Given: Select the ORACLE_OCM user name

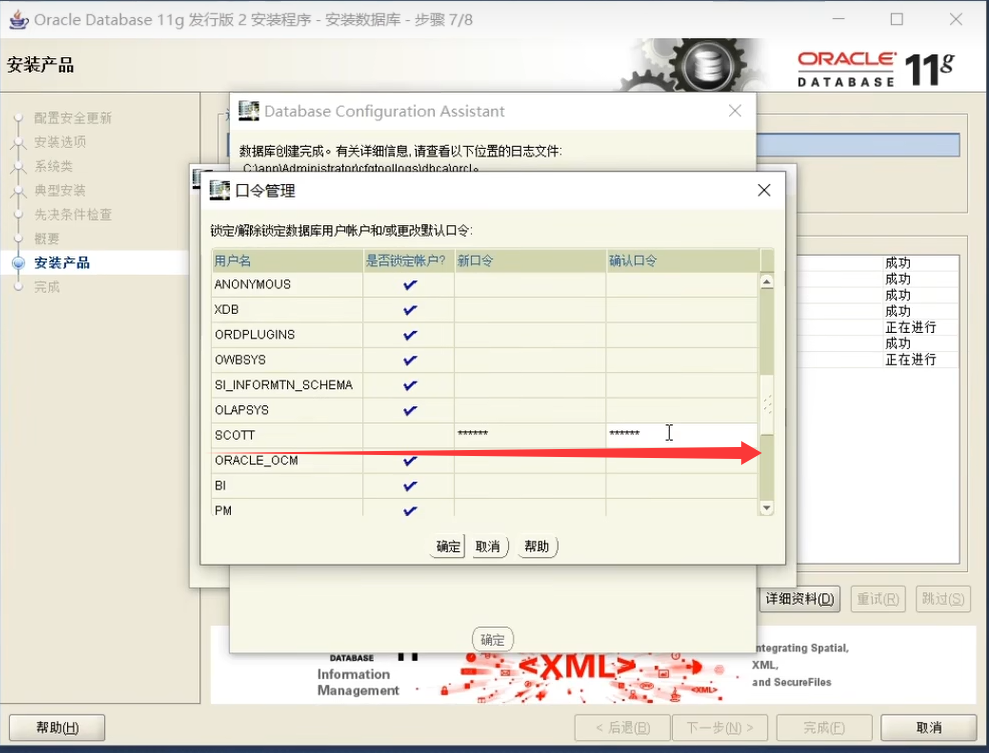Looking at the screenshot, I should (x=256, y=461).
